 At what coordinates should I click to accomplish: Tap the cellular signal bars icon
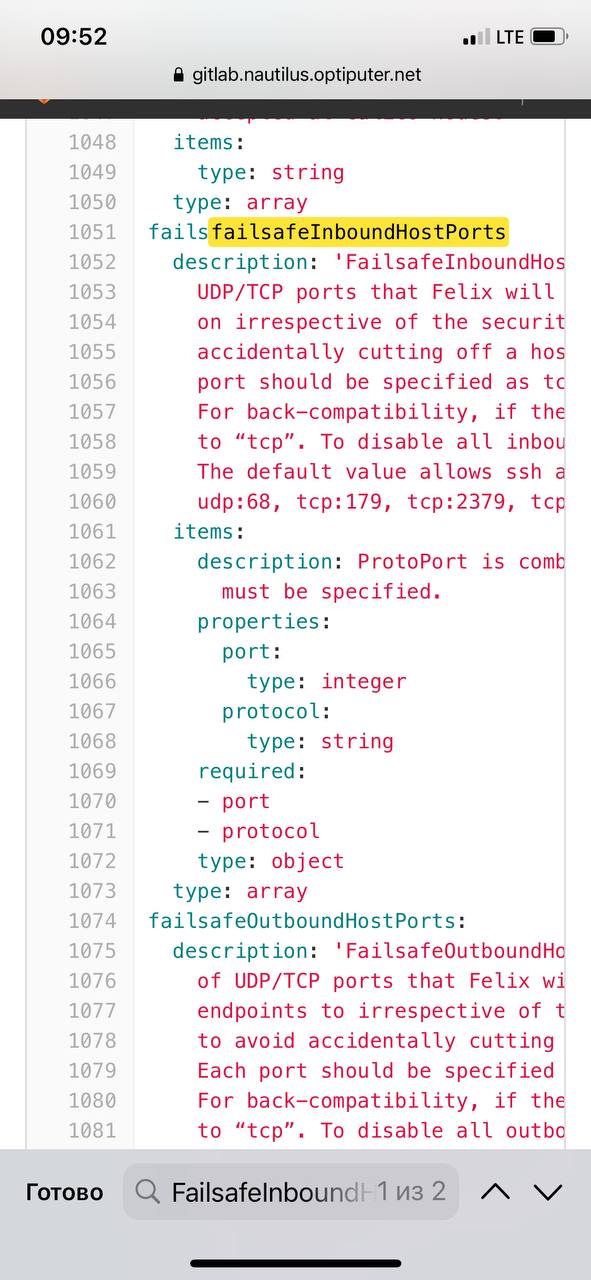click(x=477, y=38)
